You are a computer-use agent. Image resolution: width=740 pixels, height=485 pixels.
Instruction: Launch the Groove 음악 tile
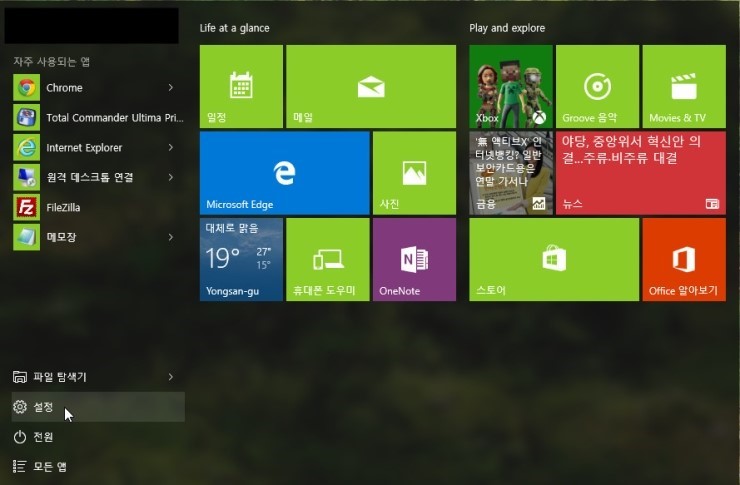[597, 86]
